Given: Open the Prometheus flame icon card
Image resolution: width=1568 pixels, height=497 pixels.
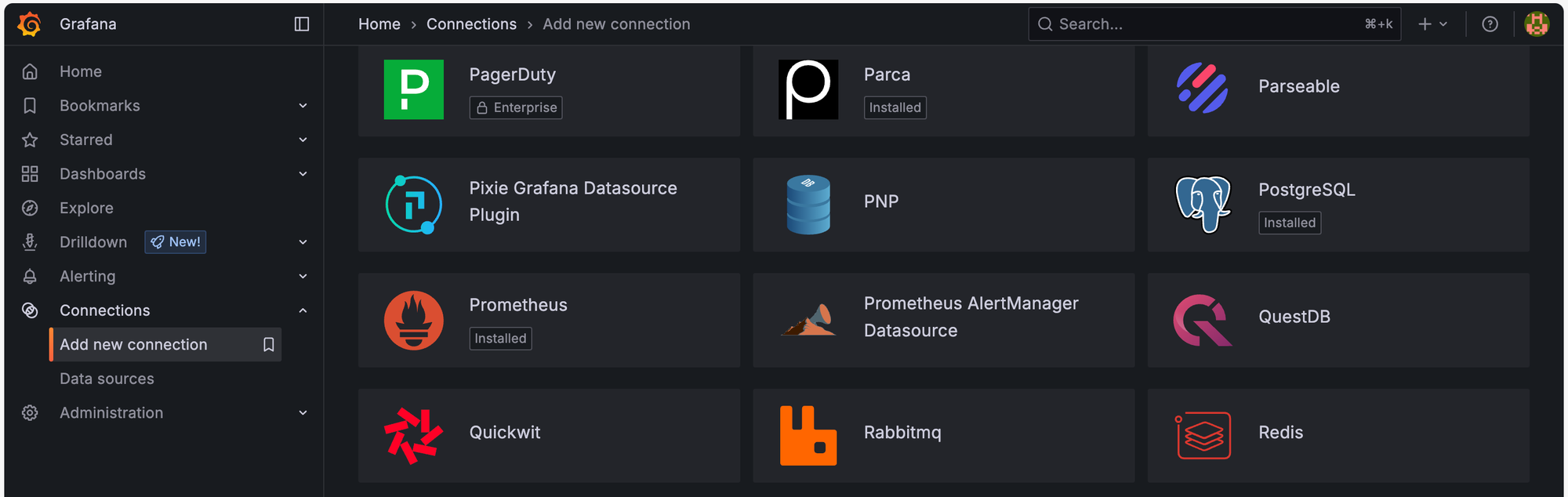Looking at the screenshot, I should pyautogui.click(x=414, y=320).
